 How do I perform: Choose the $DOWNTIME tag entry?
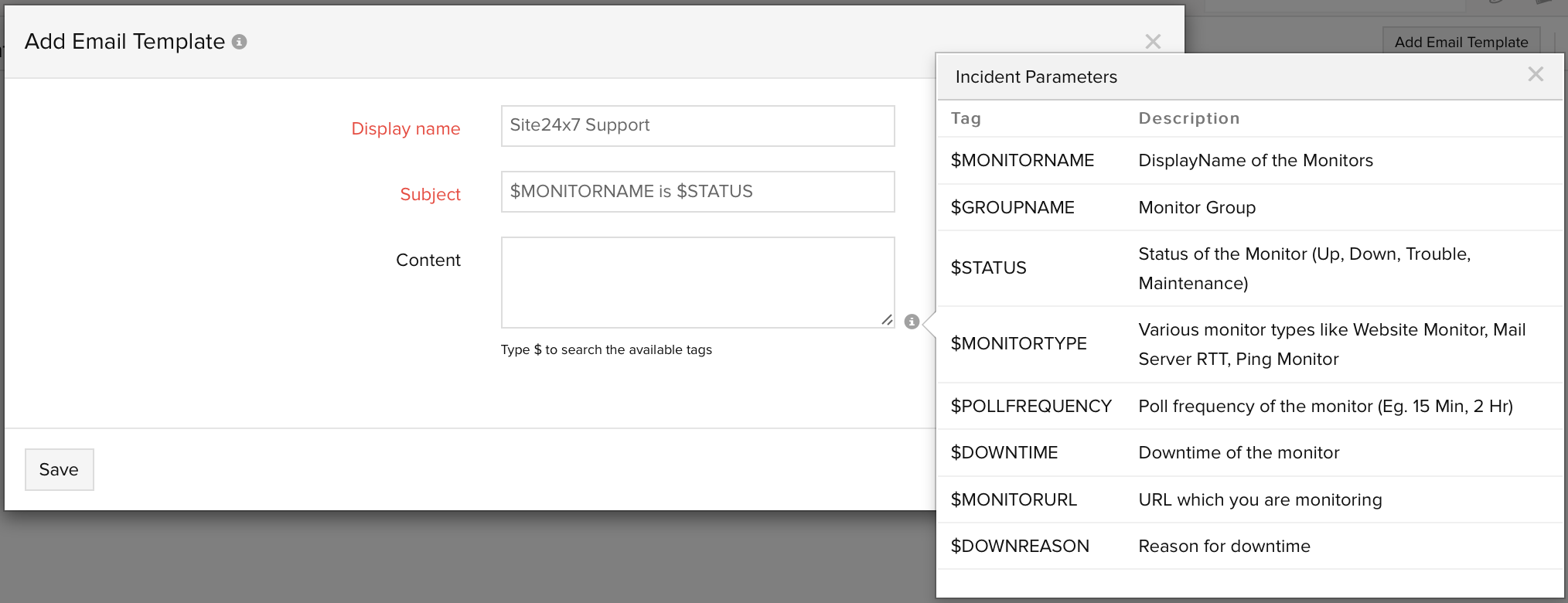tap(1004, 453)
